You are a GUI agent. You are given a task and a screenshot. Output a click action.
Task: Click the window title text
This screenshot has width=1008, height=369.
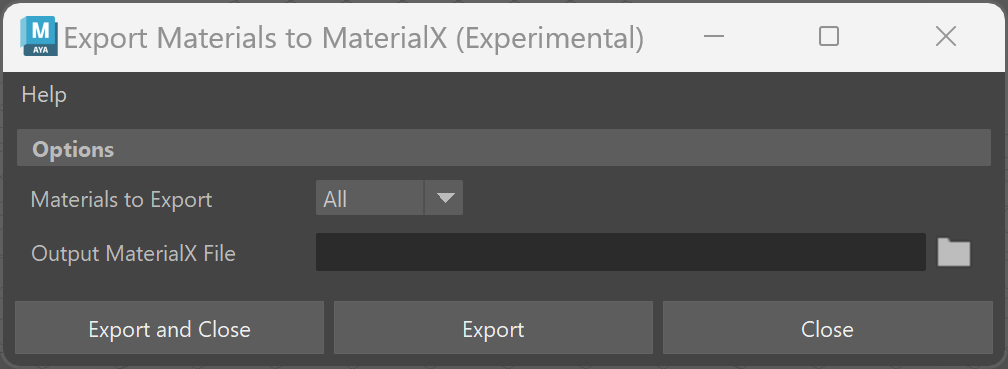coord(354,39)
